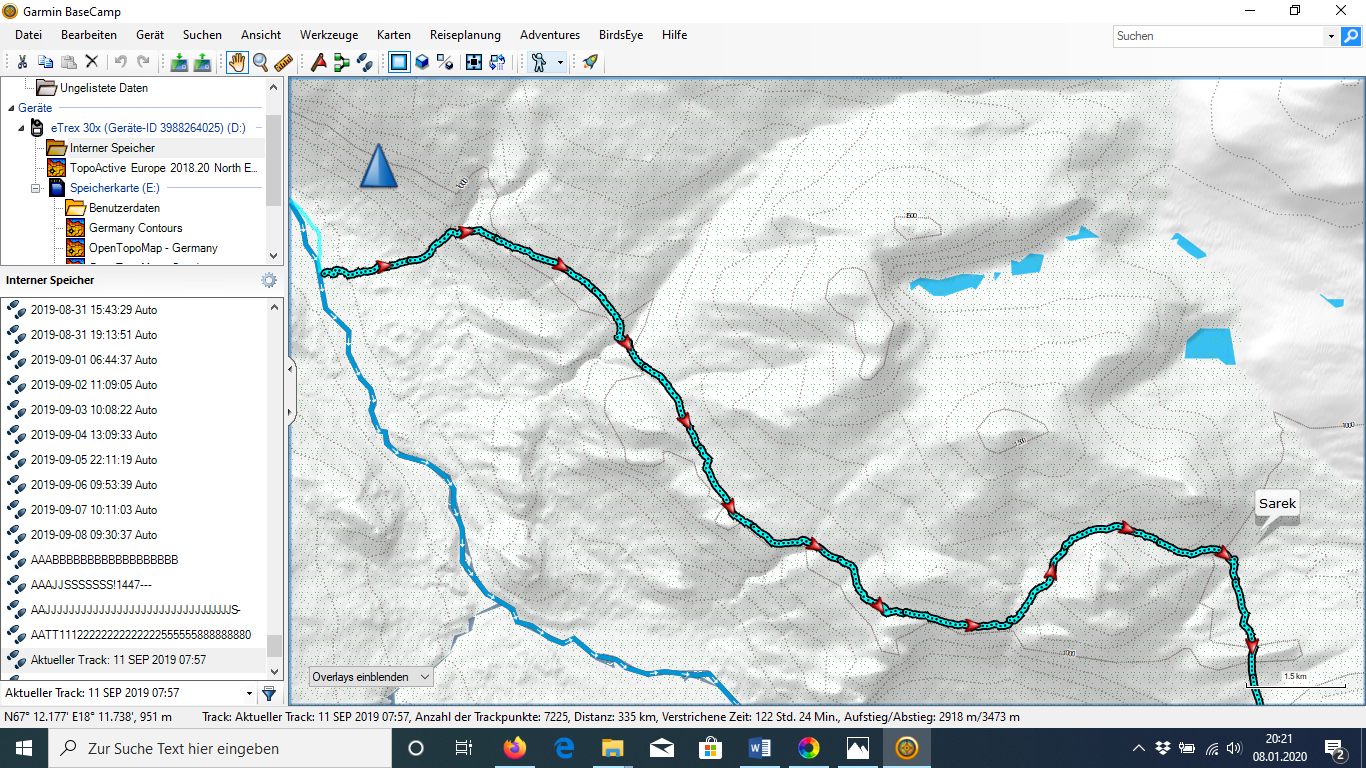The width and height of the screenshot is (1366, 768).
Task: Open the BirdsEye menu
Action: (622, 35)
